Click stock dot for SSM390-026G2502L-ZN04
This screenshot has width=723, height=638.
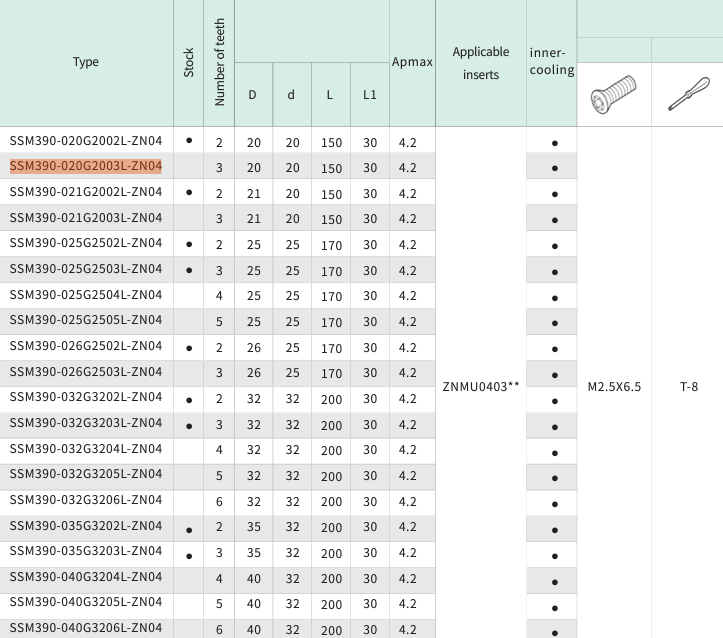[189, 347]
